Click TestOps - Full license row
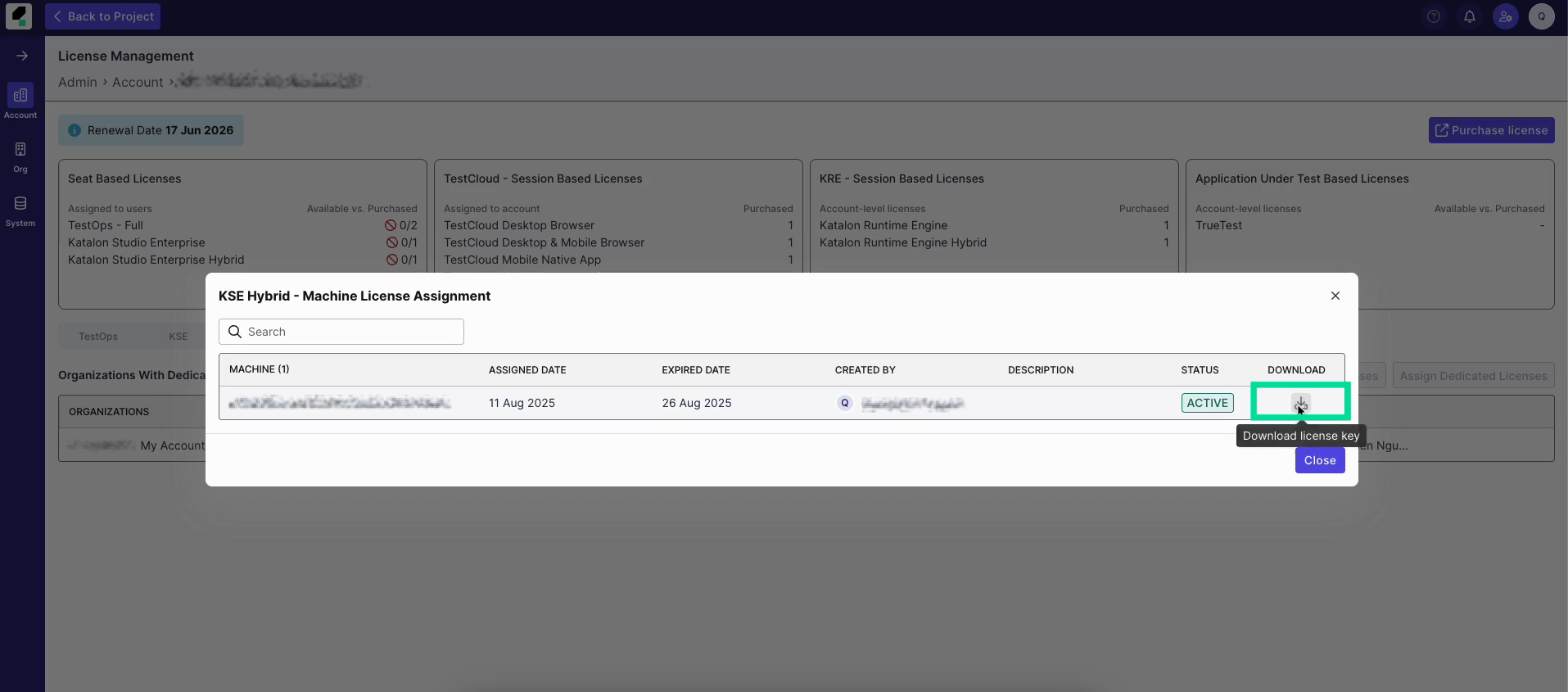Image resolution: width=1568 pixels, height=692 pixels. [242, 225]
